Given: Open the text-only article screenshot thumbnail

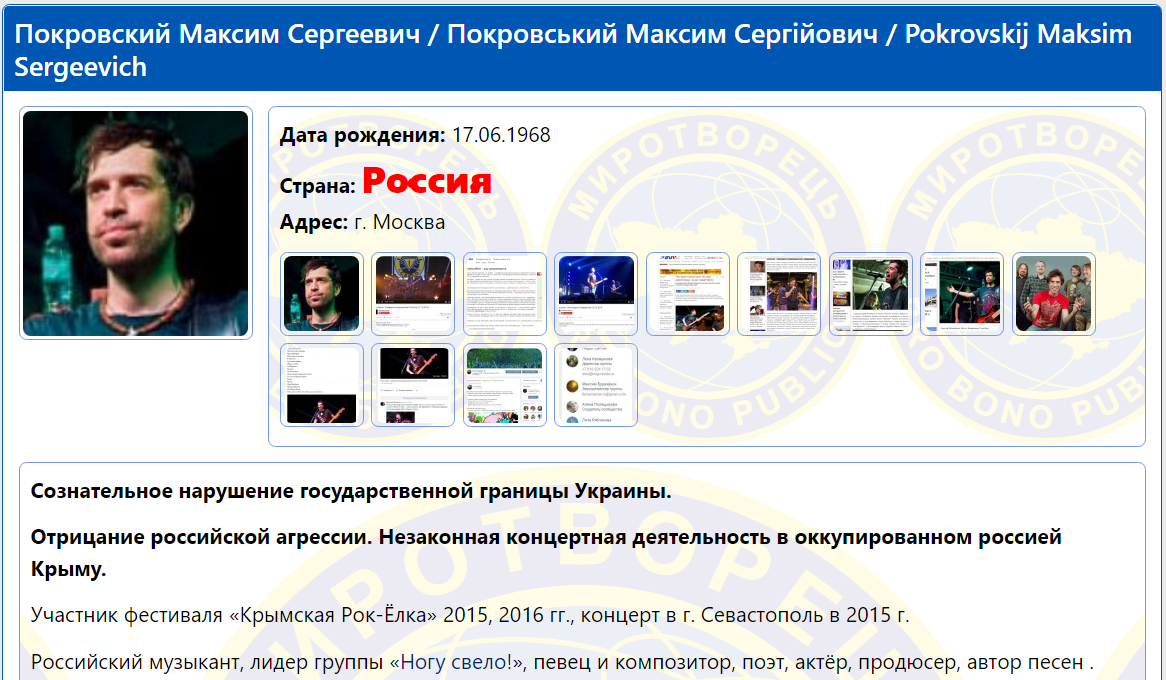Looking at the screenshot, I should click(505, 294).
